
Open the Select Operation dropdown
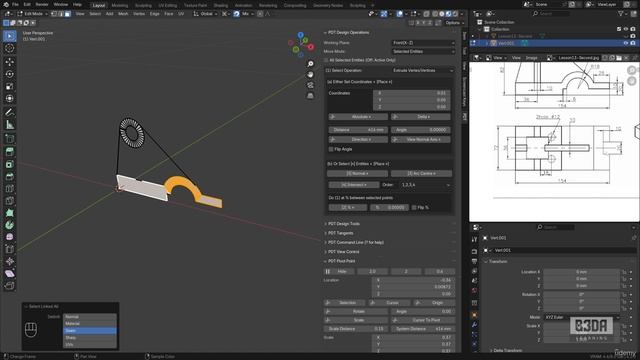click(423, 71)
